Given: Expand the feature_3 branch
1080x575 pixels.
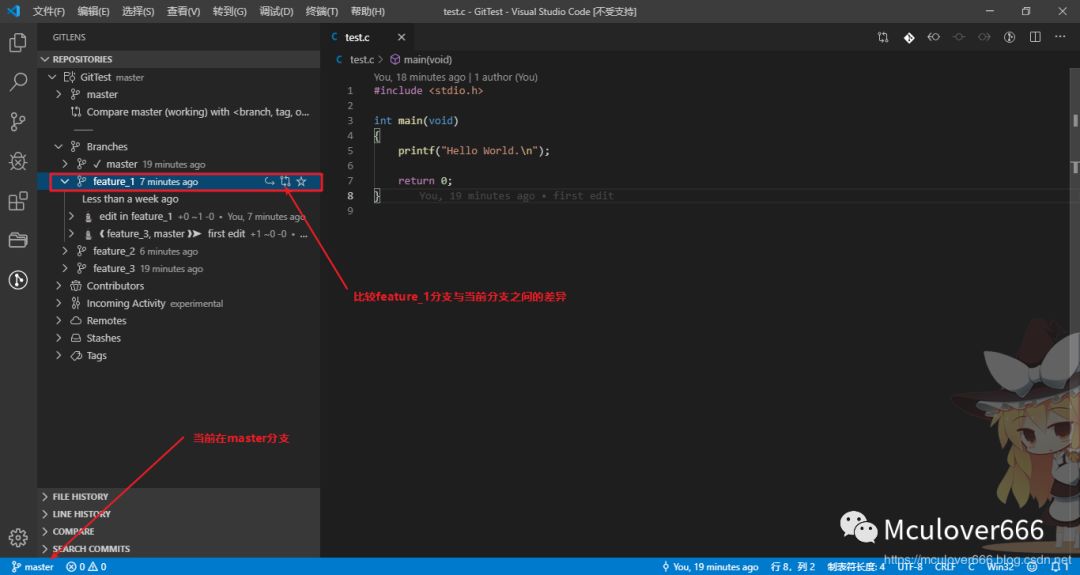Looking at the screenshot, I should (x=65, y=269).
